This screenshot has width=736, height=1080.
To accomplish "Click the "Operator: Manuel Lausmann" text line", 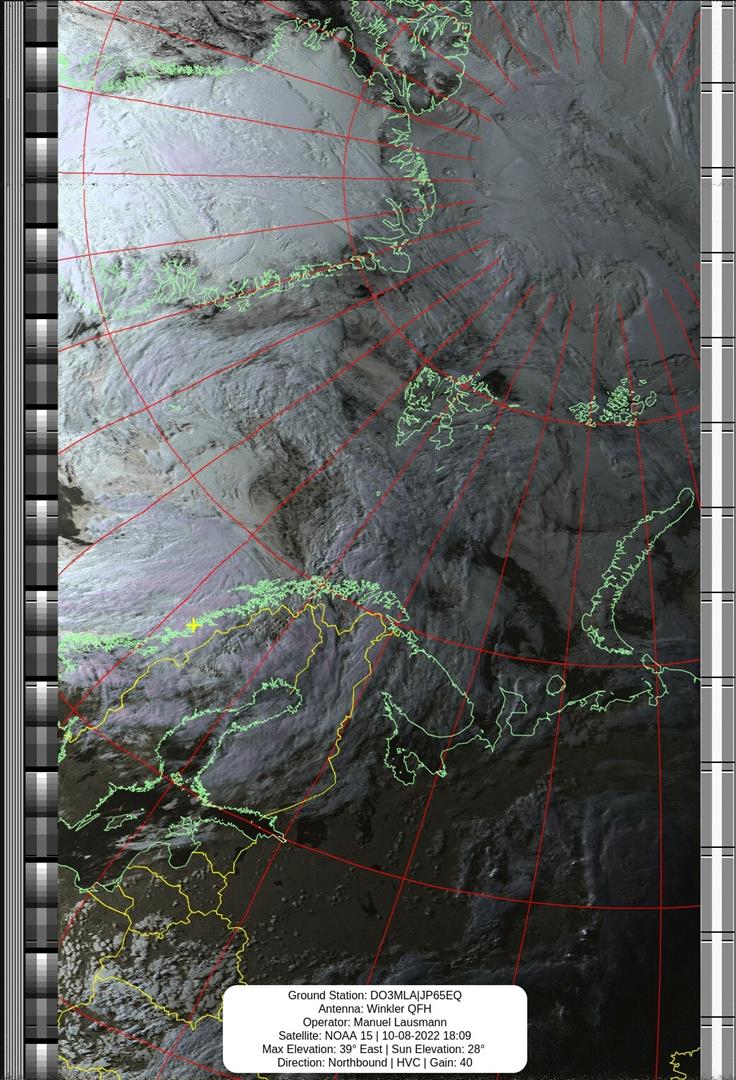I will click(375, 1022).
